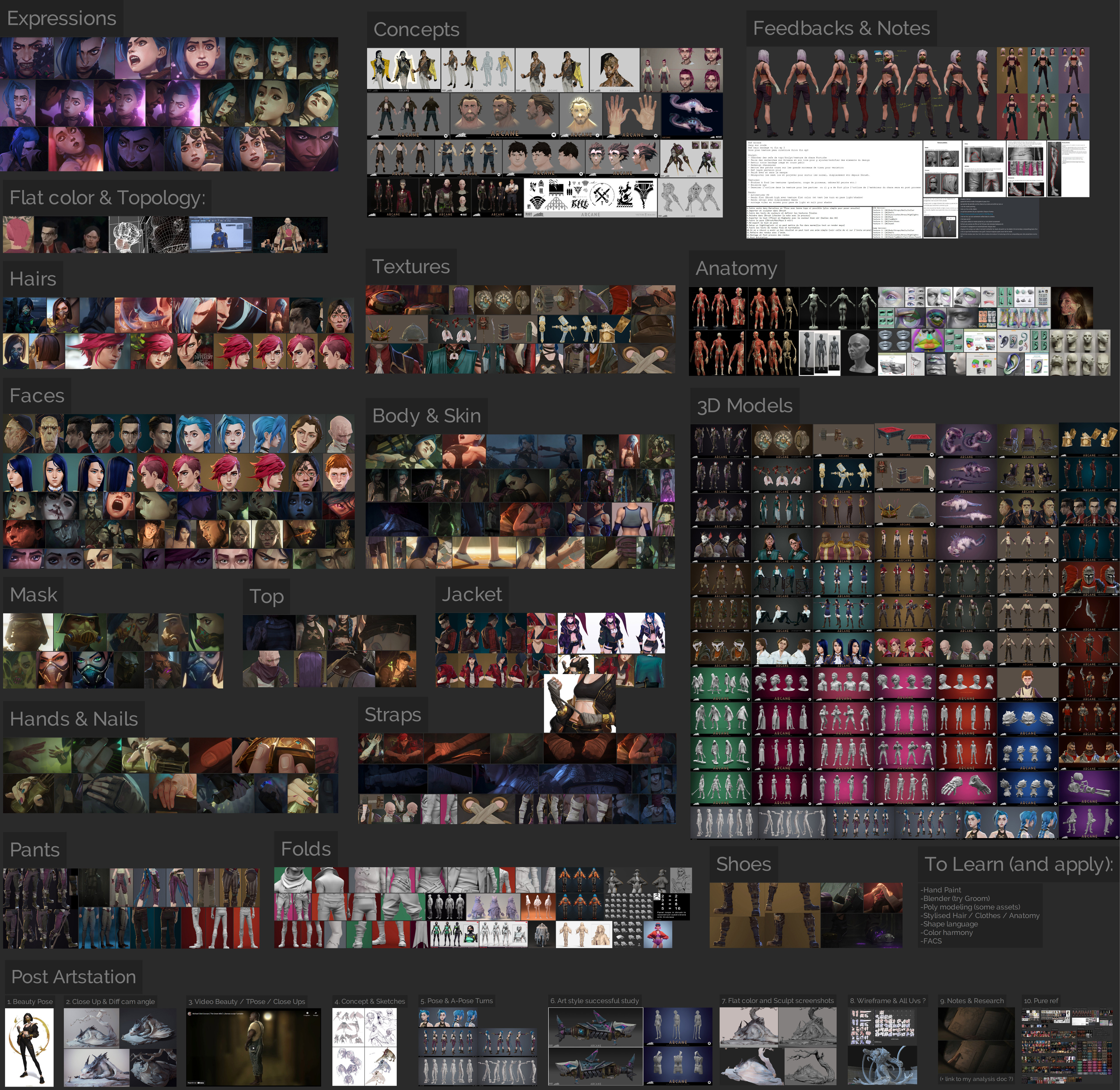Click the black-and-white symbols sheet in Concepts

(590, 197)
